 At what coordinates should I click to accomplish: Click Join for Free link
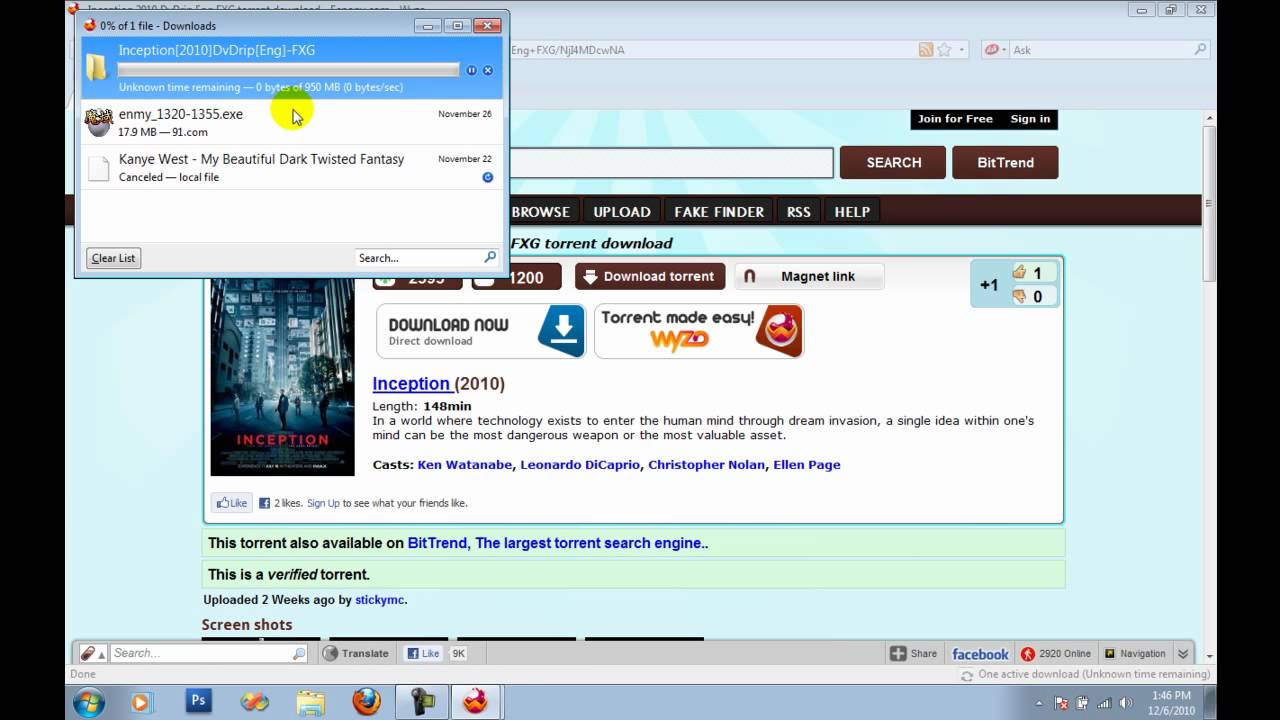(955, 119)
